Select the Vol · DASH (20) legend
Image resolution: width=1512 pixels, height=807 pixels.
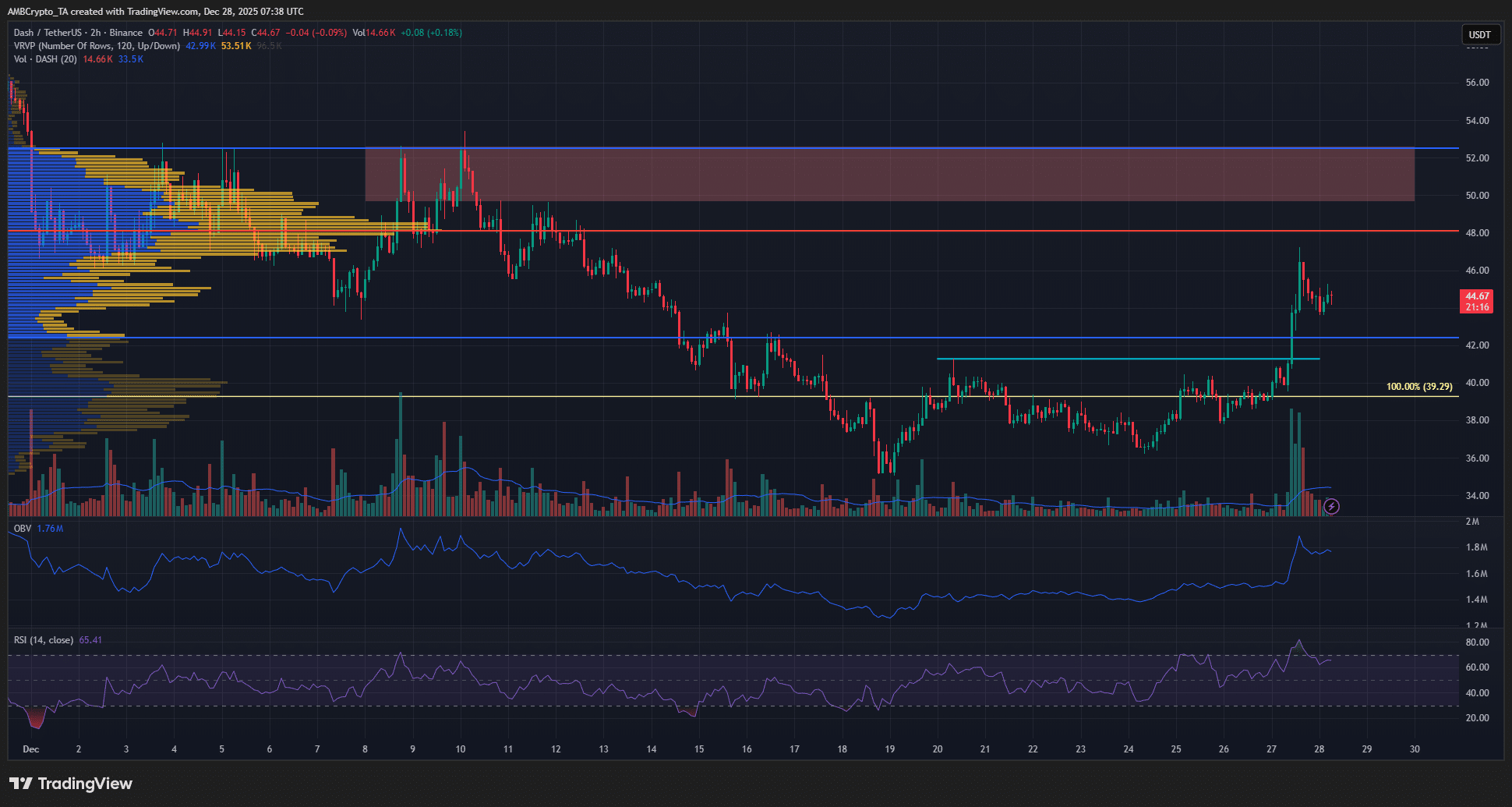coord(45,59)
